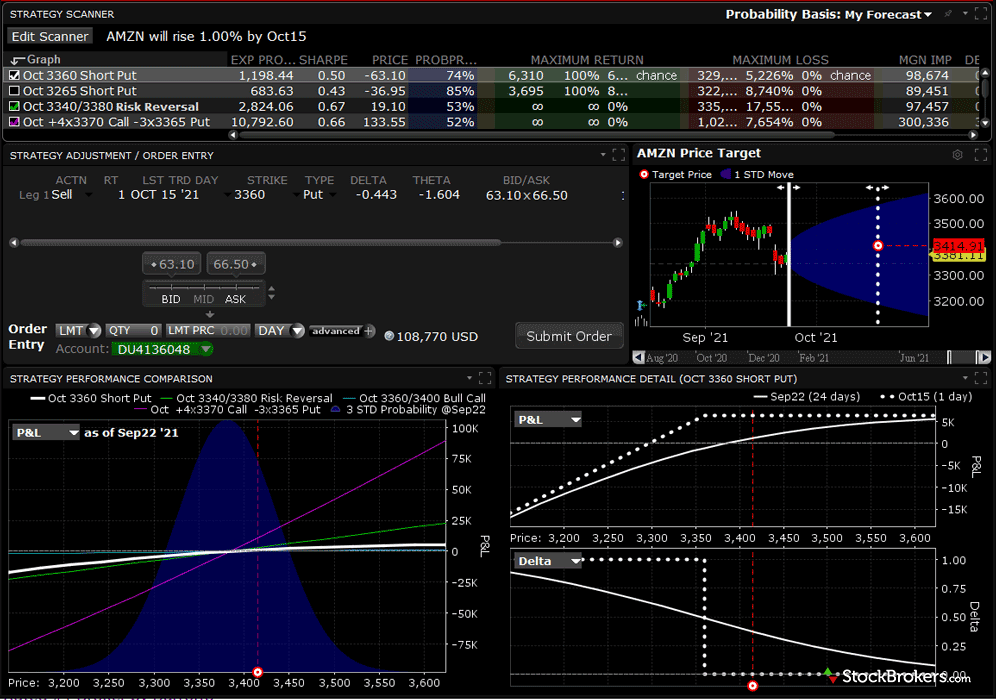
Task: Click the pin icon in Strategy Scanner header
Action: (949, 14)
